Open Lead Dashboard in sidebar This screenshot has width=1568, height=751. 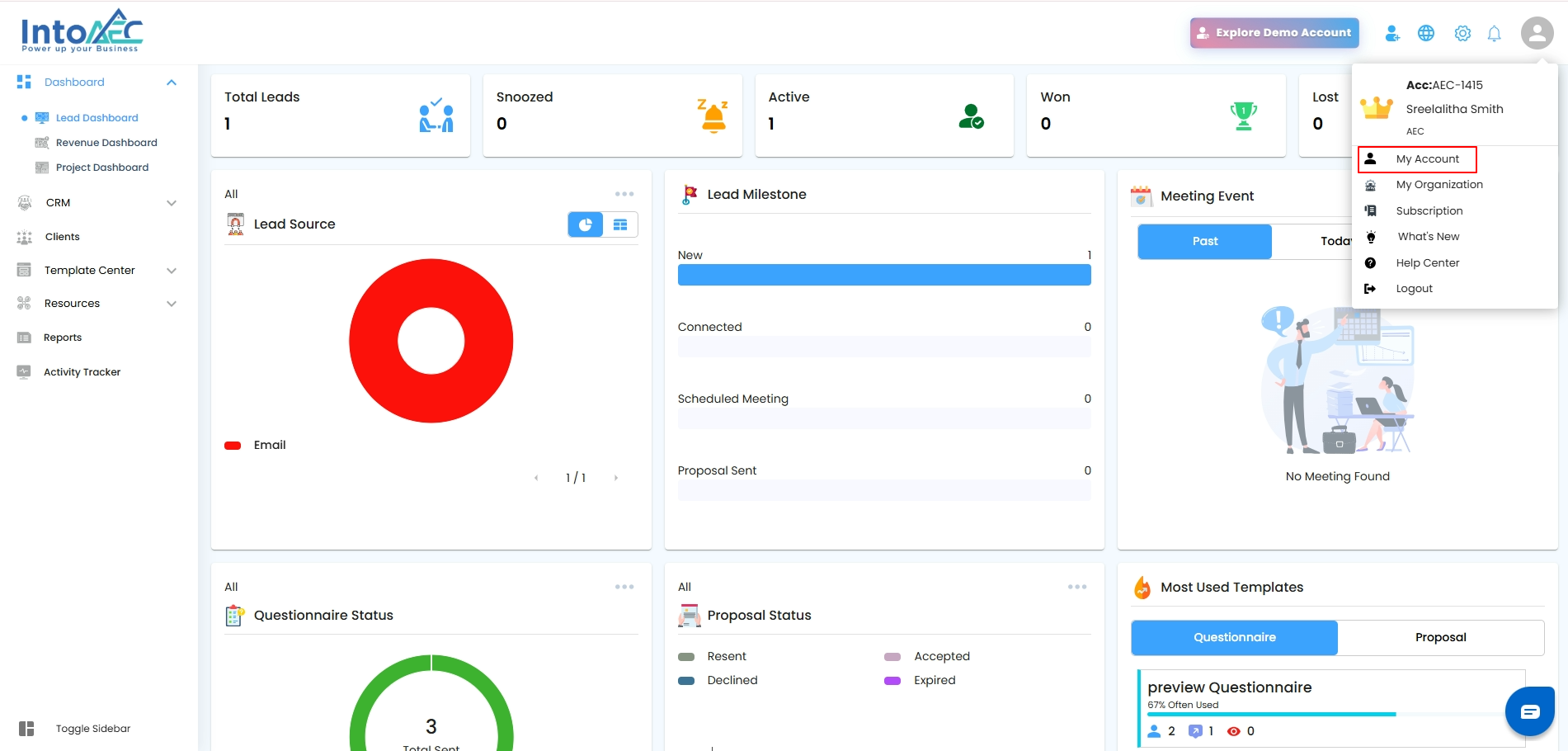[97, 118]
